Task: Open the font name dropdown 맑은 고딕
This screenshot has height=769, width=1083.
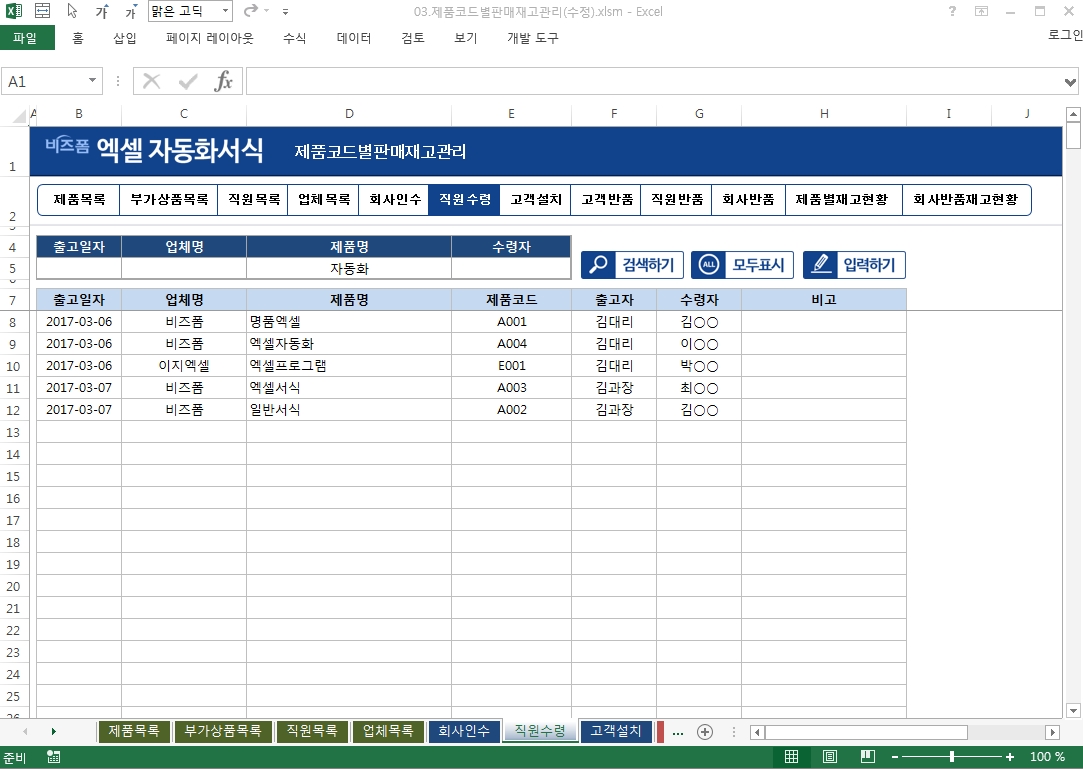Action: [x=190, y=12]
